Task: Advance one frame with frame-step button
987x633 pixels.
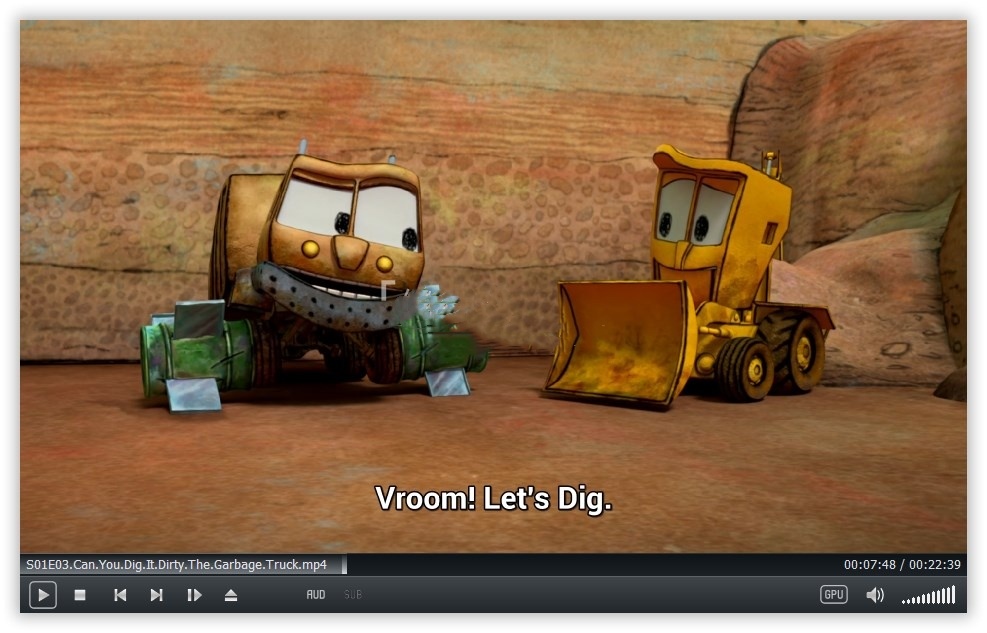Action: pos(194,595)
